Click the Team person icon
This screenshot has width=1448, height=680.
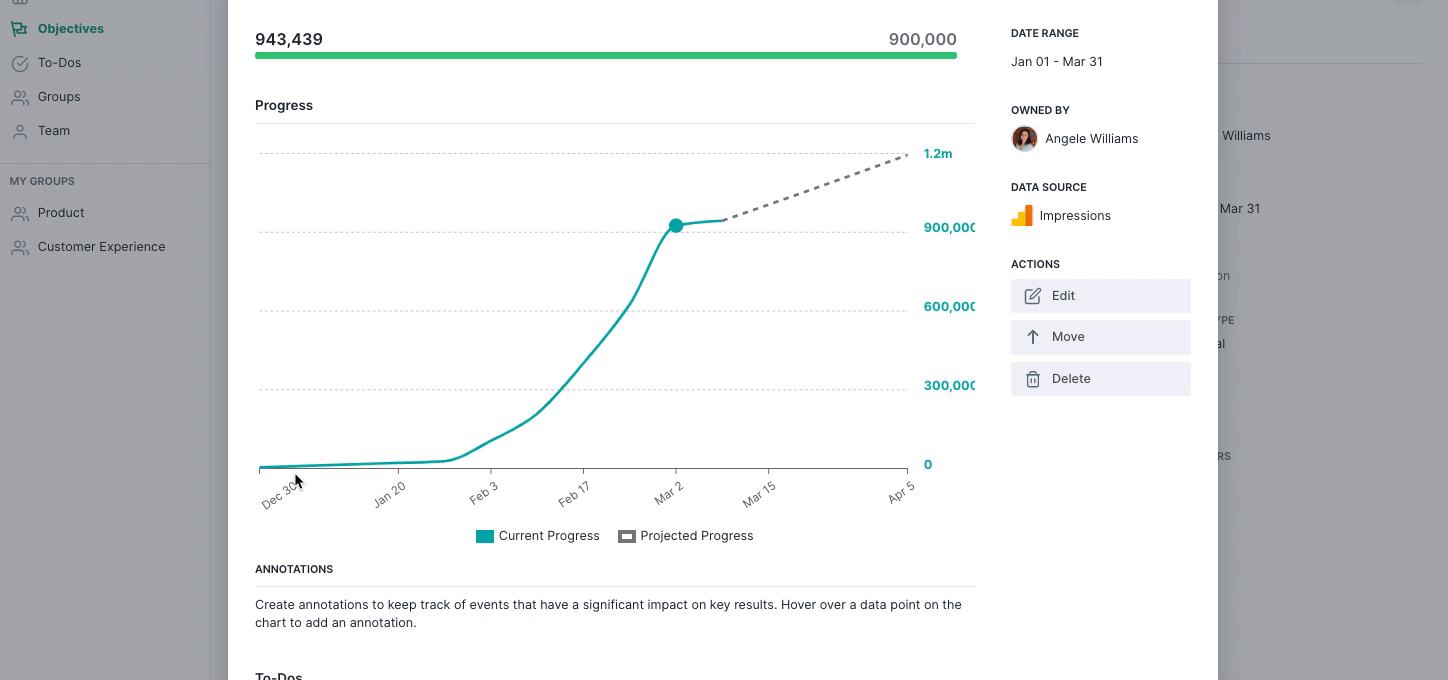(x=19, y=131)
